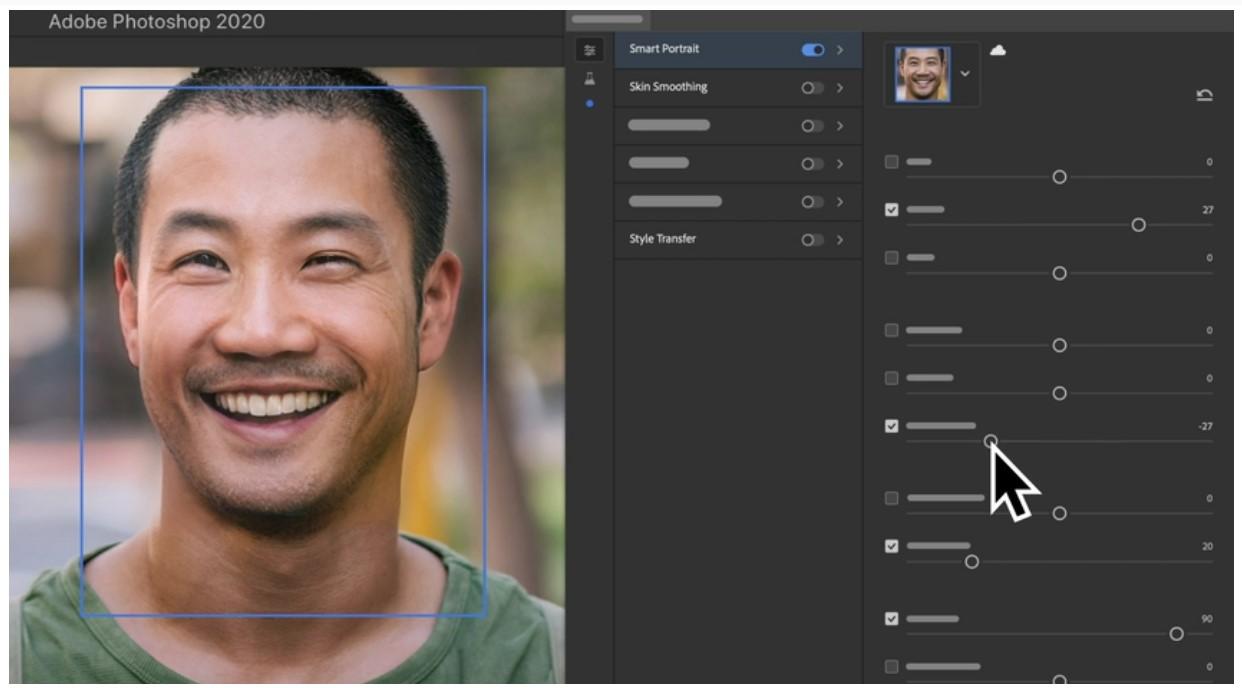The image size is (1242, 688).
Task: Select the Style Transfer filter row
Action: point(738,240)
